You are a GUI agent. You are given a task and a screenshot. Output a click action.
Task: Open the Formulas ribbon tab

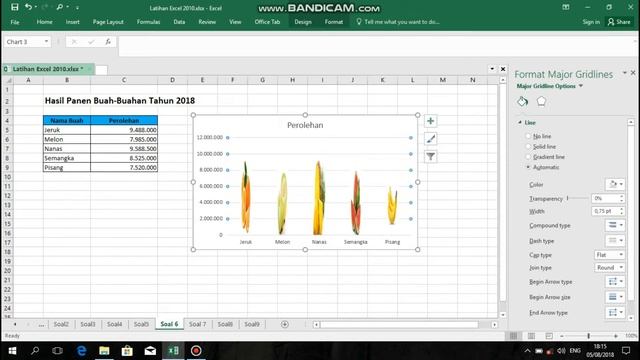148,22
